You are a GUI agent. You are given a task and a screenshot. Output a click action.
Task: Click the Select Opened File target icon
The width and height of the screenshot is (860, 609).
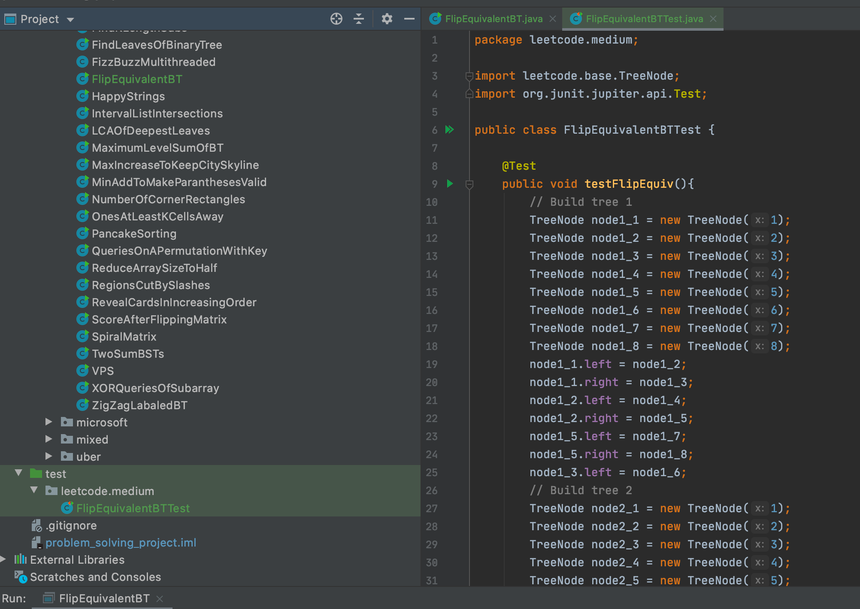(x=337, y=19)
